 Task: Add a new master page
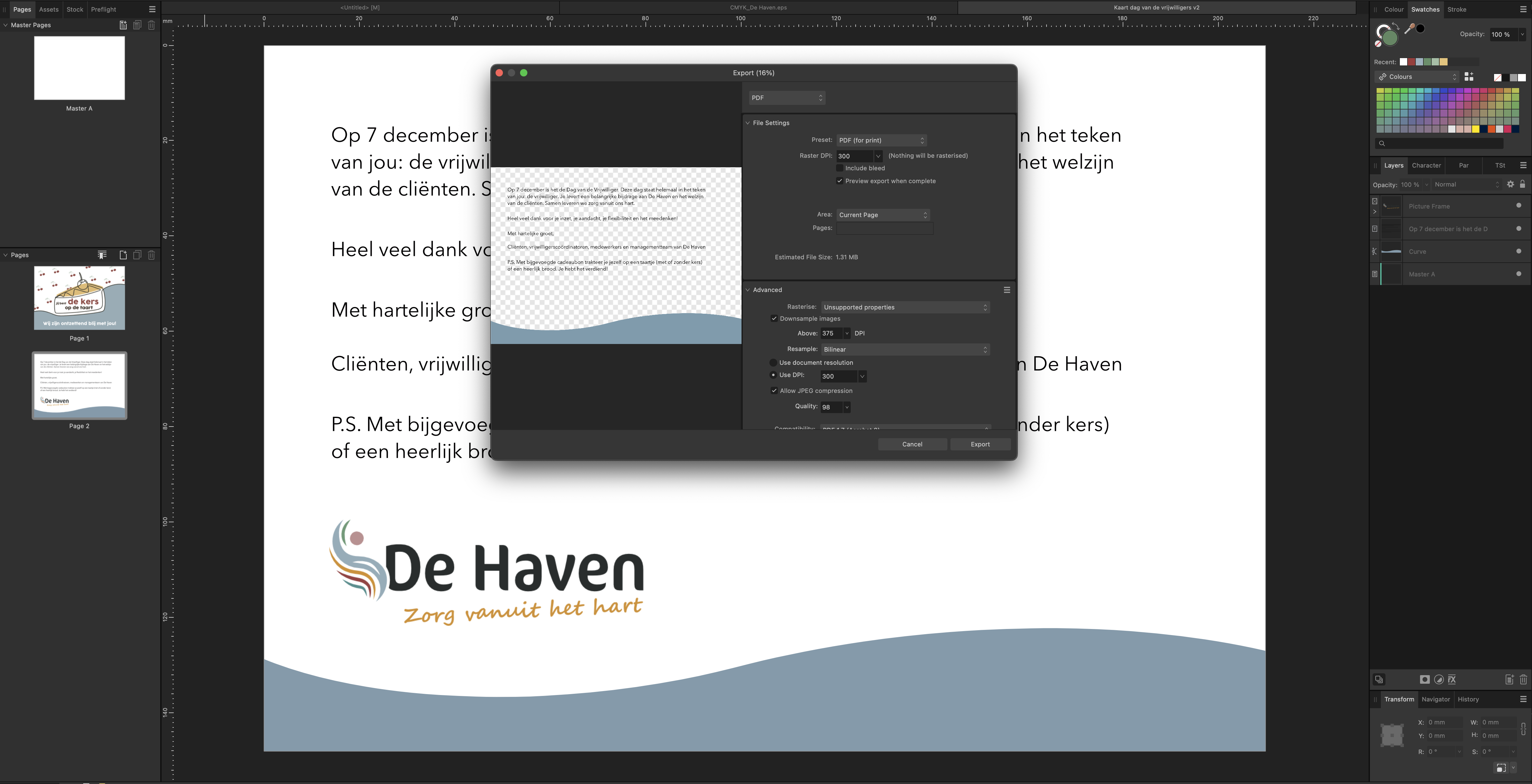click(123, 25)
